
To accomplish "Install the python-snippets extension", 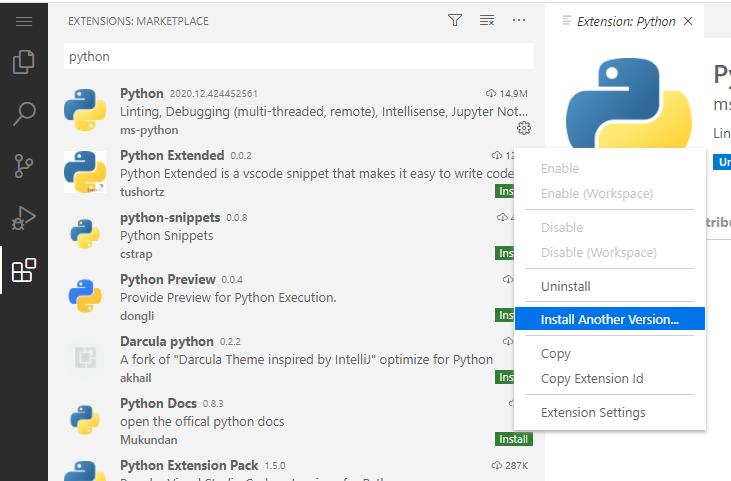I will coord(504,253).
